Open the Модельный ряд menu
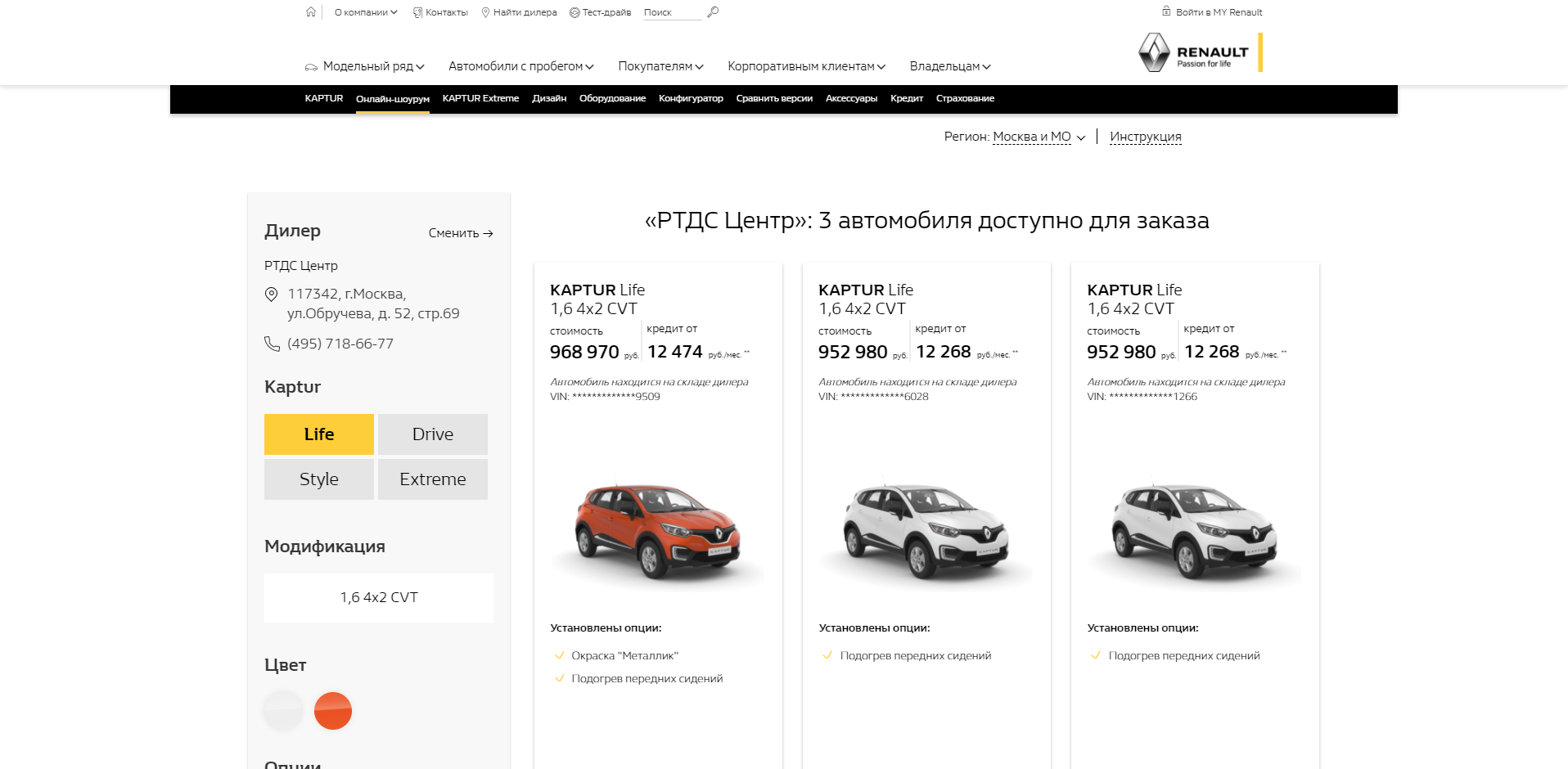 (x=374, y=66)
